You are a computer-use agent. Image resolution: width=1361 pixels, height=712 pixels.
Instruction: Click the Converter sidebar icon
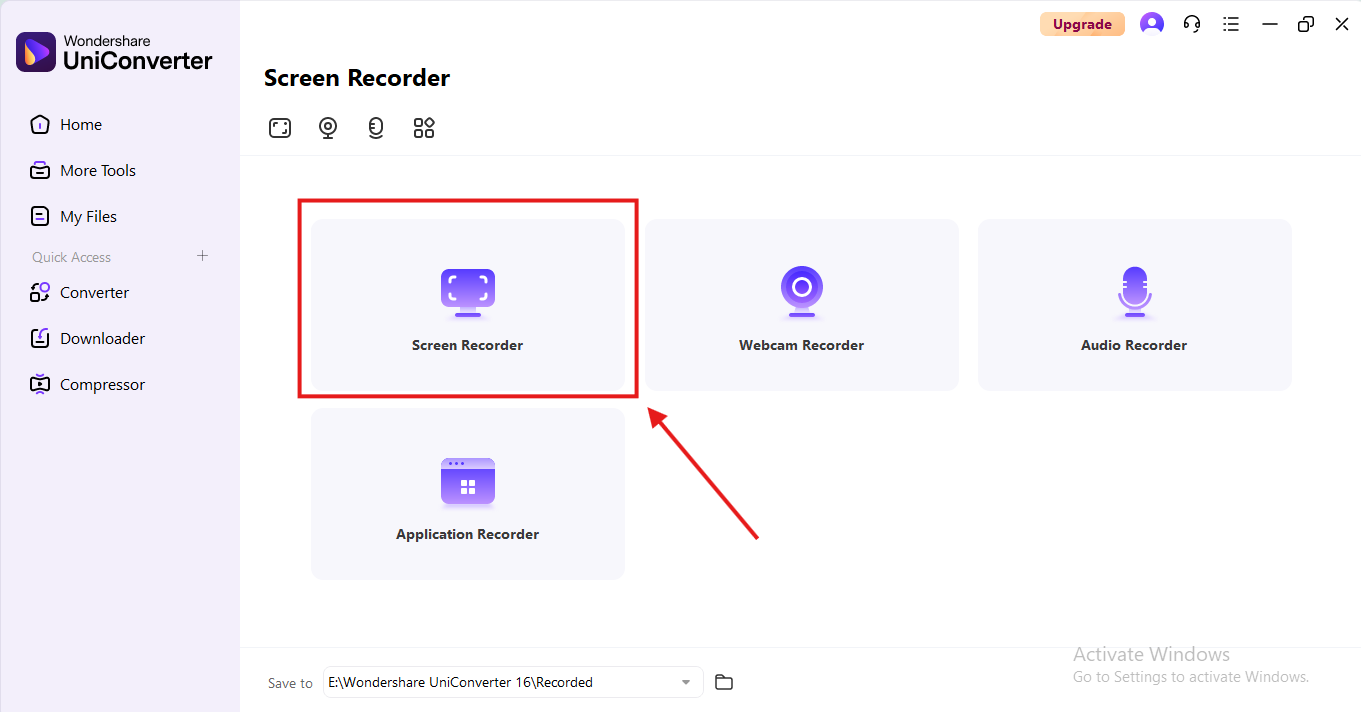[40, 293]
